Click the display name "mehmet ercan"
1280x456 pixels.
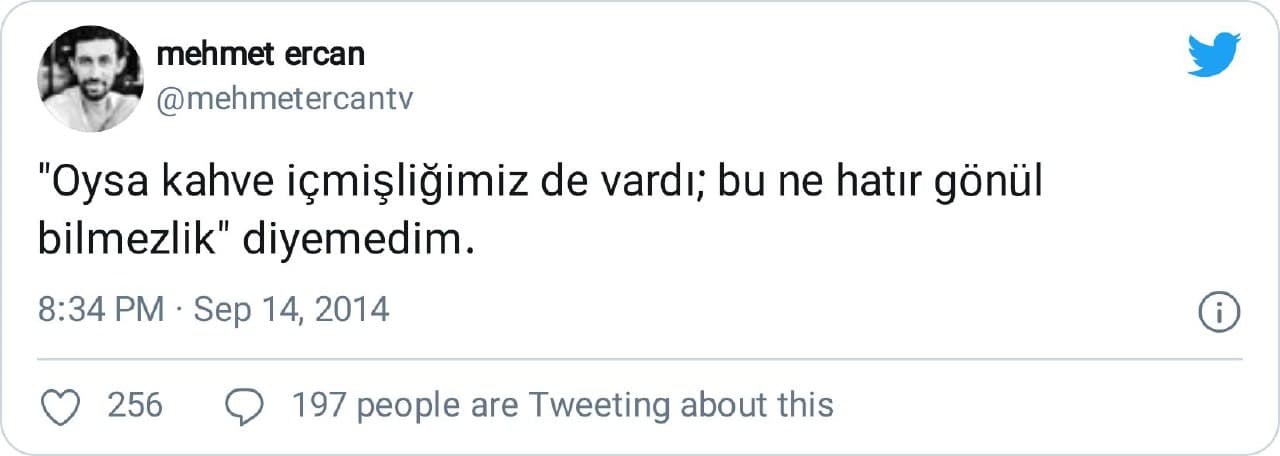tap(262, 54)
